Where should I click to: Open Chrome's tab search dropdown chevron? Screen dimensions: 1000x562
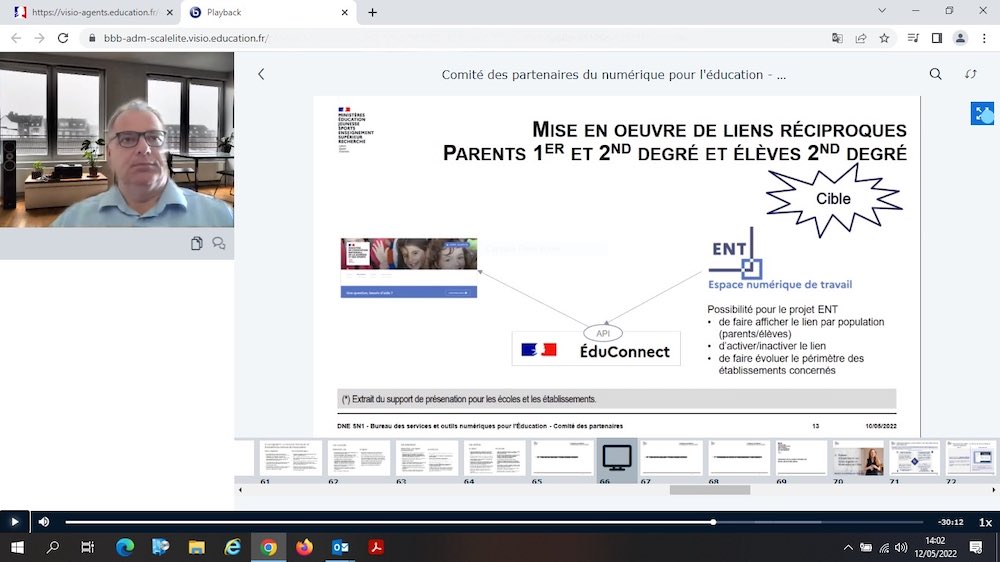pos(881,11)
